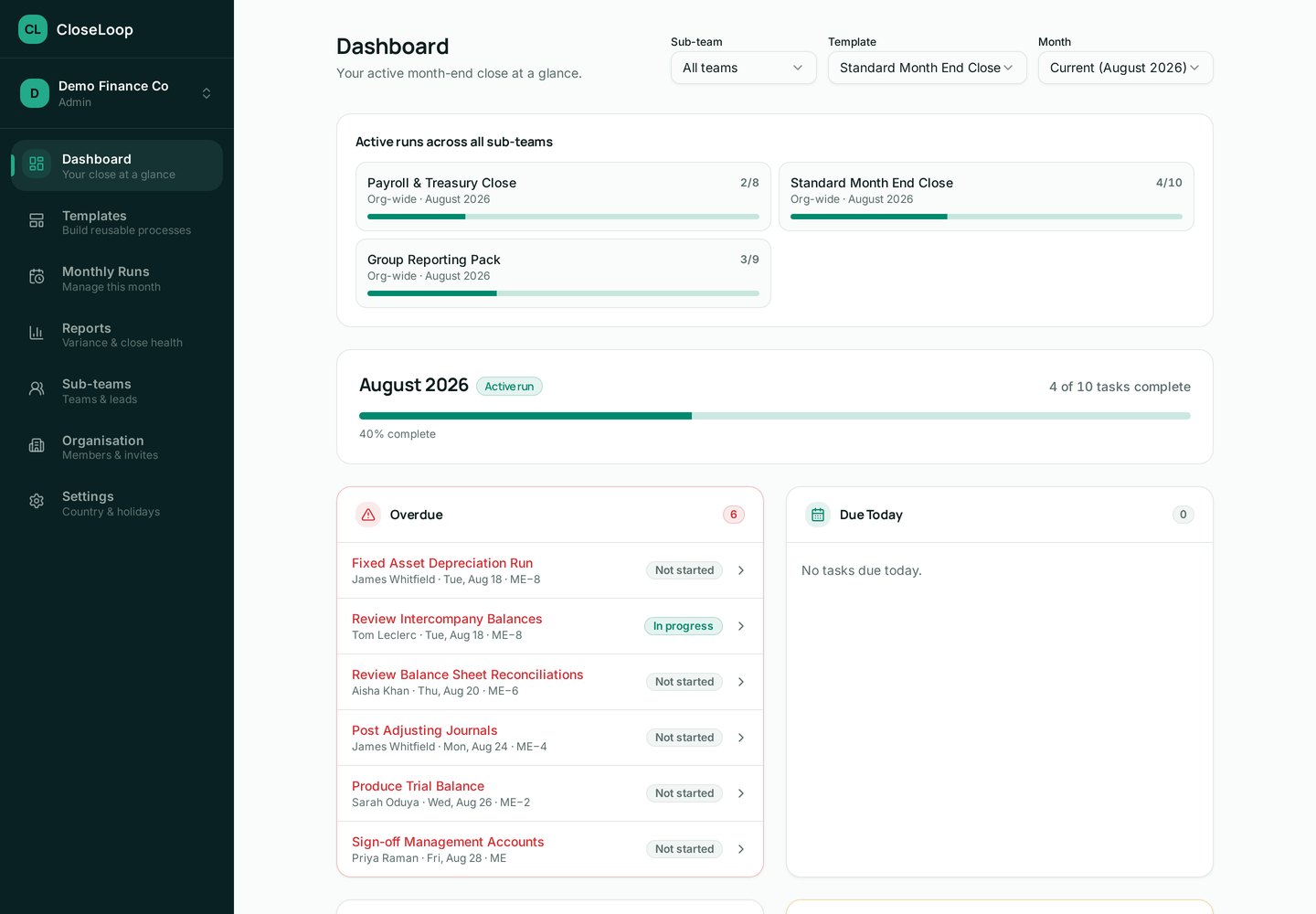Click the Sub-teams people icon
Screen dimensions: 1316x914
tap(37, 388)
